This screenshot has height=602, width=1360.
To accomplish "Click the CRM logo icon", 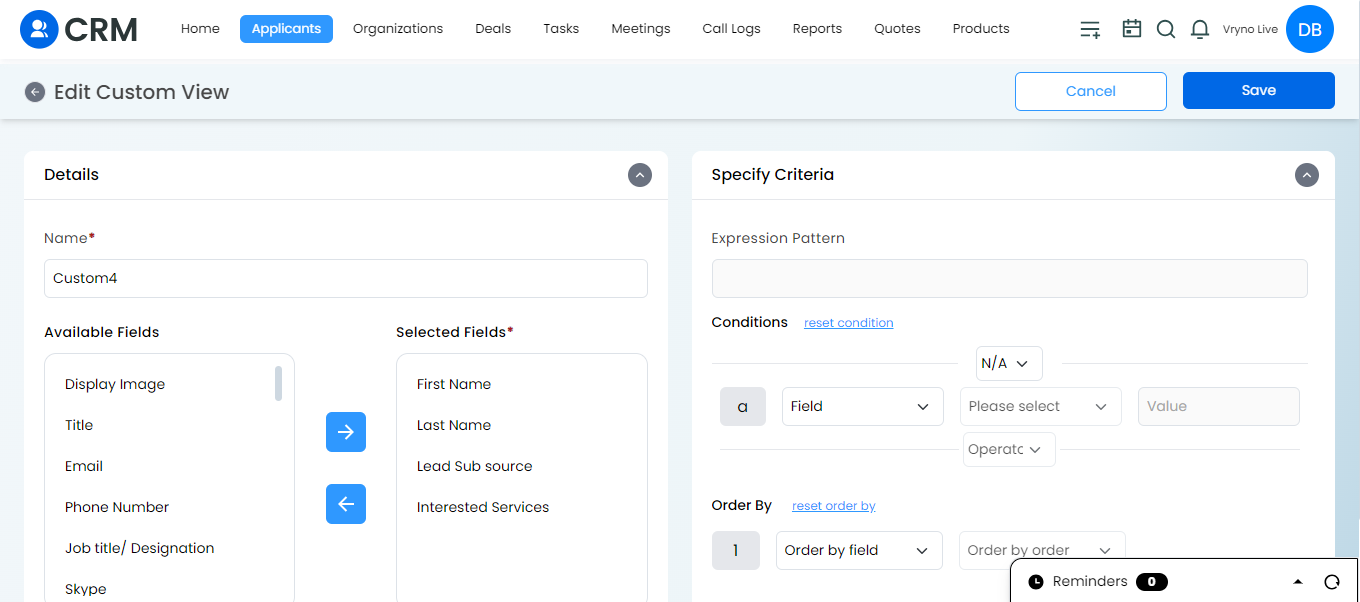I will [x=39, y=30].
